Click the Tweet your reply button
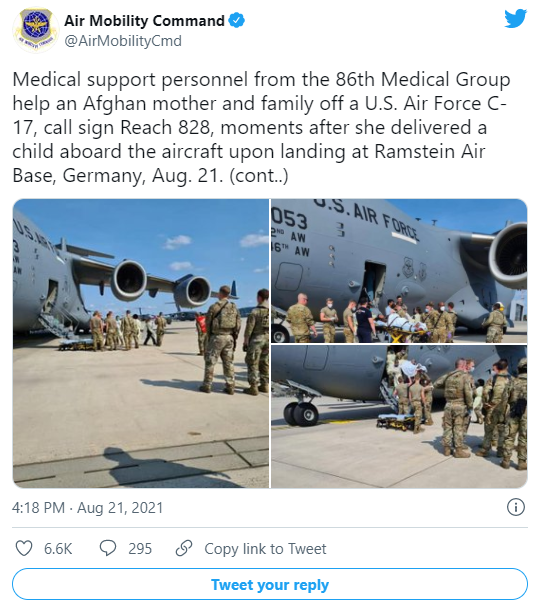 click(270, 584)
